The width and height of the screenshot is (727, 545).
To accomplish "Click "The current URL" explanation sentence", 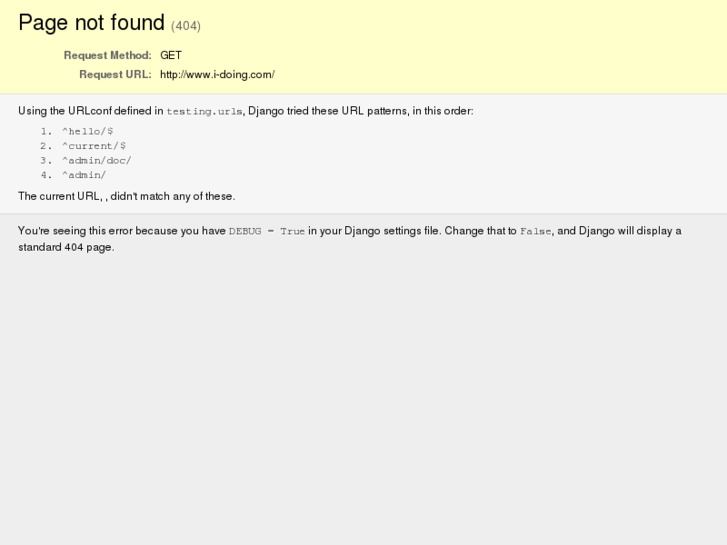I will (126, 196).
